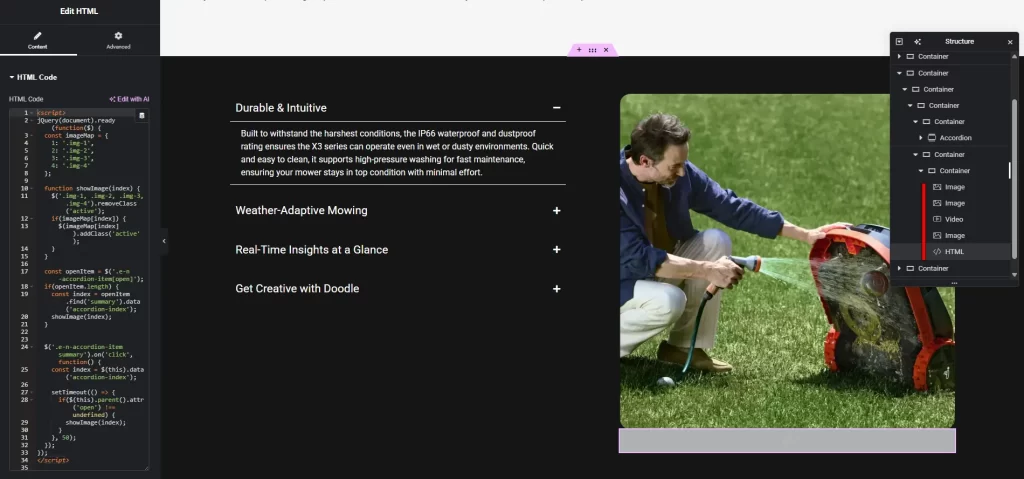Click inside the HTML code editor
Screen dimensions: 1024x479
coord(79,289)
